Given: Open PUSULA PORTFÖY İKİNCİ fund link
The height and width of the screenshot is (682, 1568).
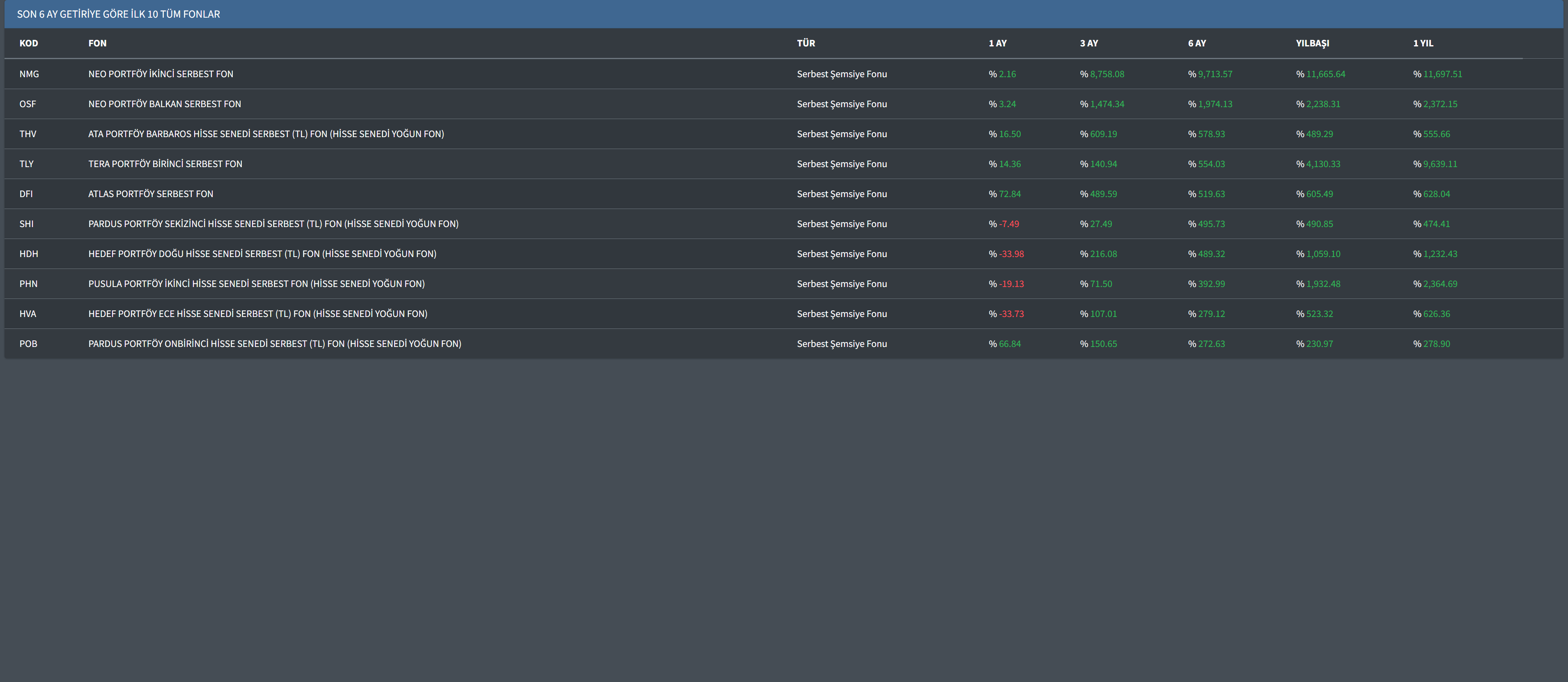Looking at the screenshot, I should point(256,284).
